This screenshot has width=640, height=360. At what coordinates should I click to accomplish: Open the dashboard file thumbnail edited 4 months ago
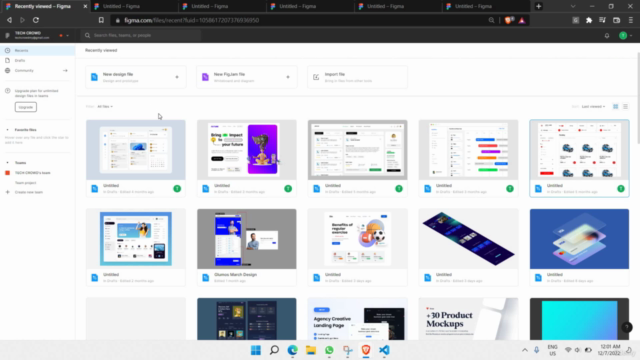point(136,150)
